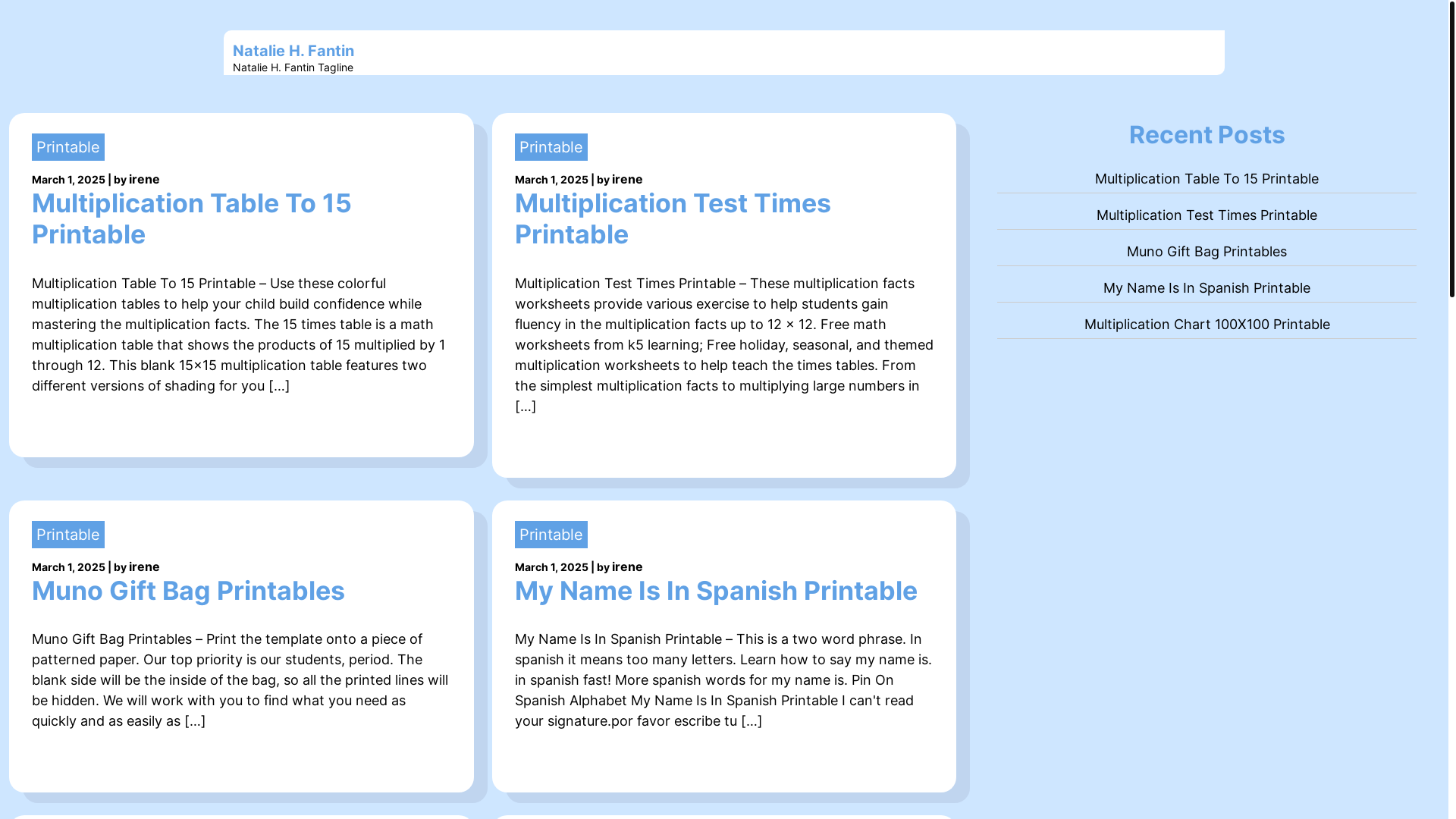Open the Printable tag on Multiplication Test Times card
The height and width of the screenshot is (819, 1456).
pyautogui.click(x=551, y=147)
